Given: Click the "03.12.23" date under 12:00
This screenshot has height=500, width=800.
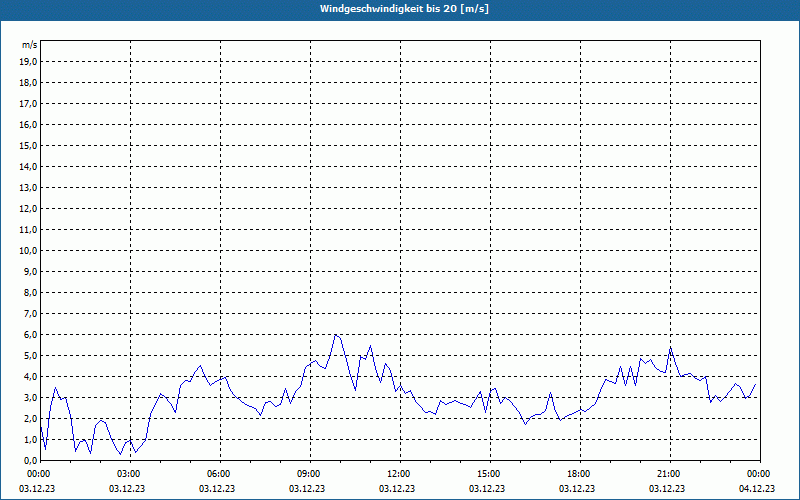Looking at the screenshot, I should (397, 488).
